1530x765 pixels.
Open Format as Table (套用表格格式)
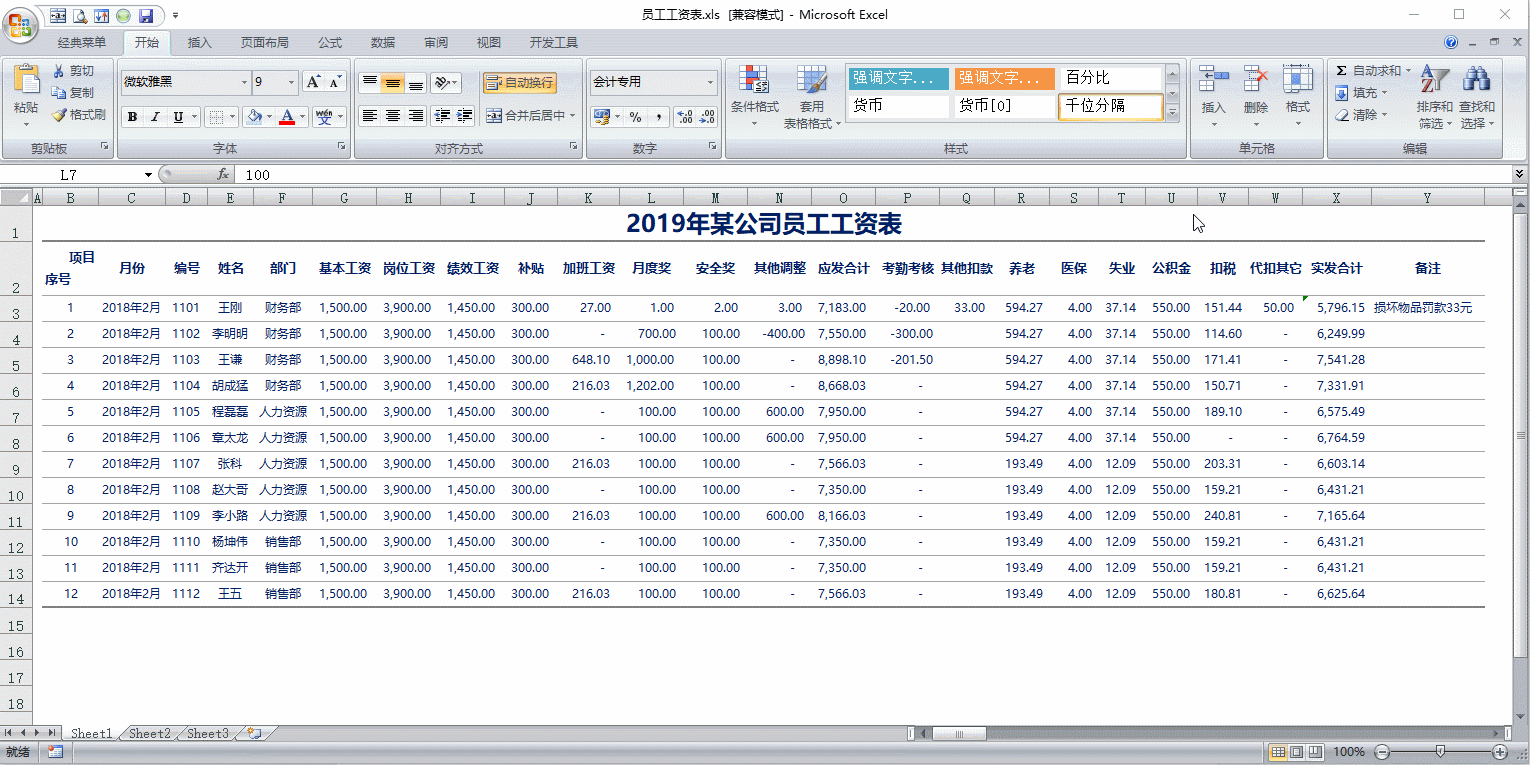(x=811, y=97)
